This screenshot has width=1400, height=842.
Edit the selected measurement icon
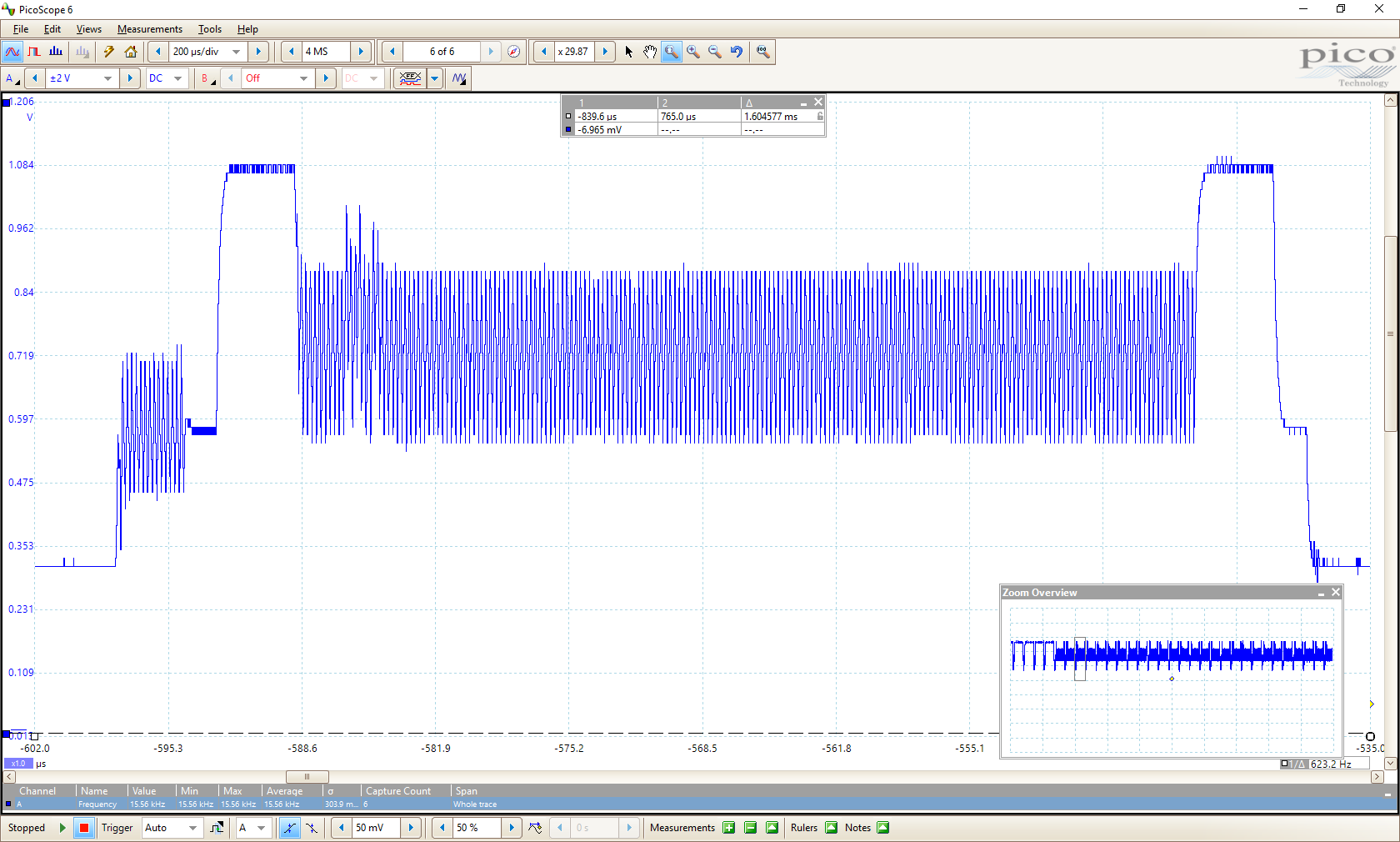click(772, 828)
